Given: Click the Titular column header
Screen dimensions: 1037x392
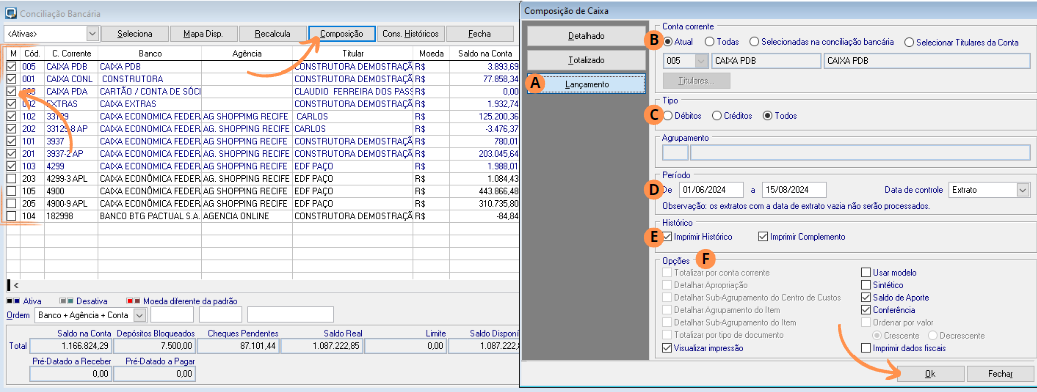Looking at the screenshot, I should click(x=353, y=53).
